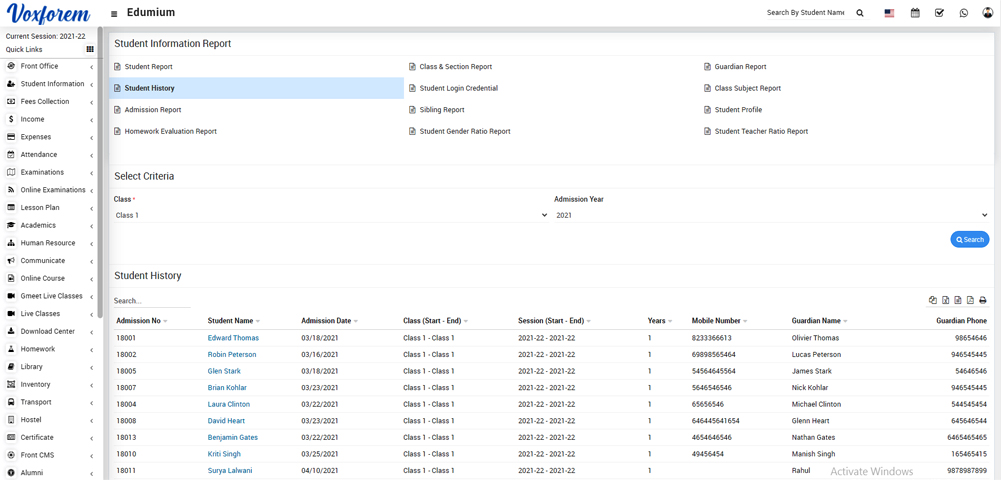Click the task checklist icon in header
Screen dimensions: 1001x480
939,13
